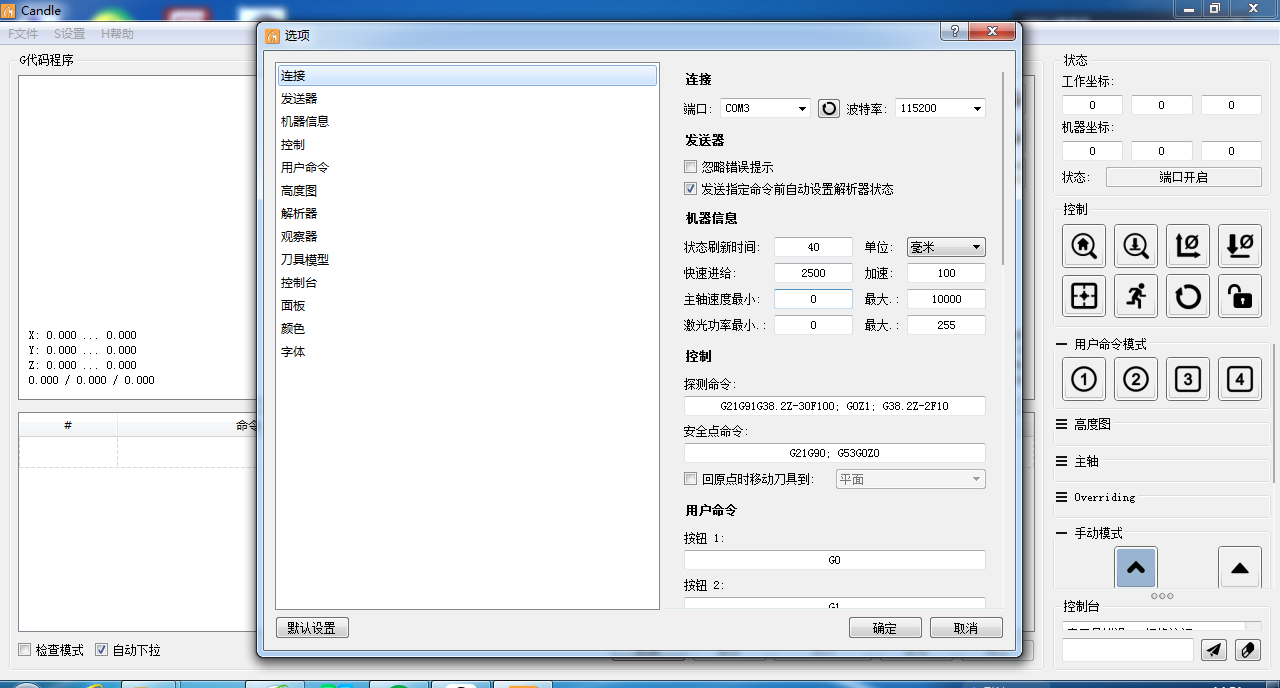Click the 确定 button
Screen dimensions: 1280x688
click(885, 628)
